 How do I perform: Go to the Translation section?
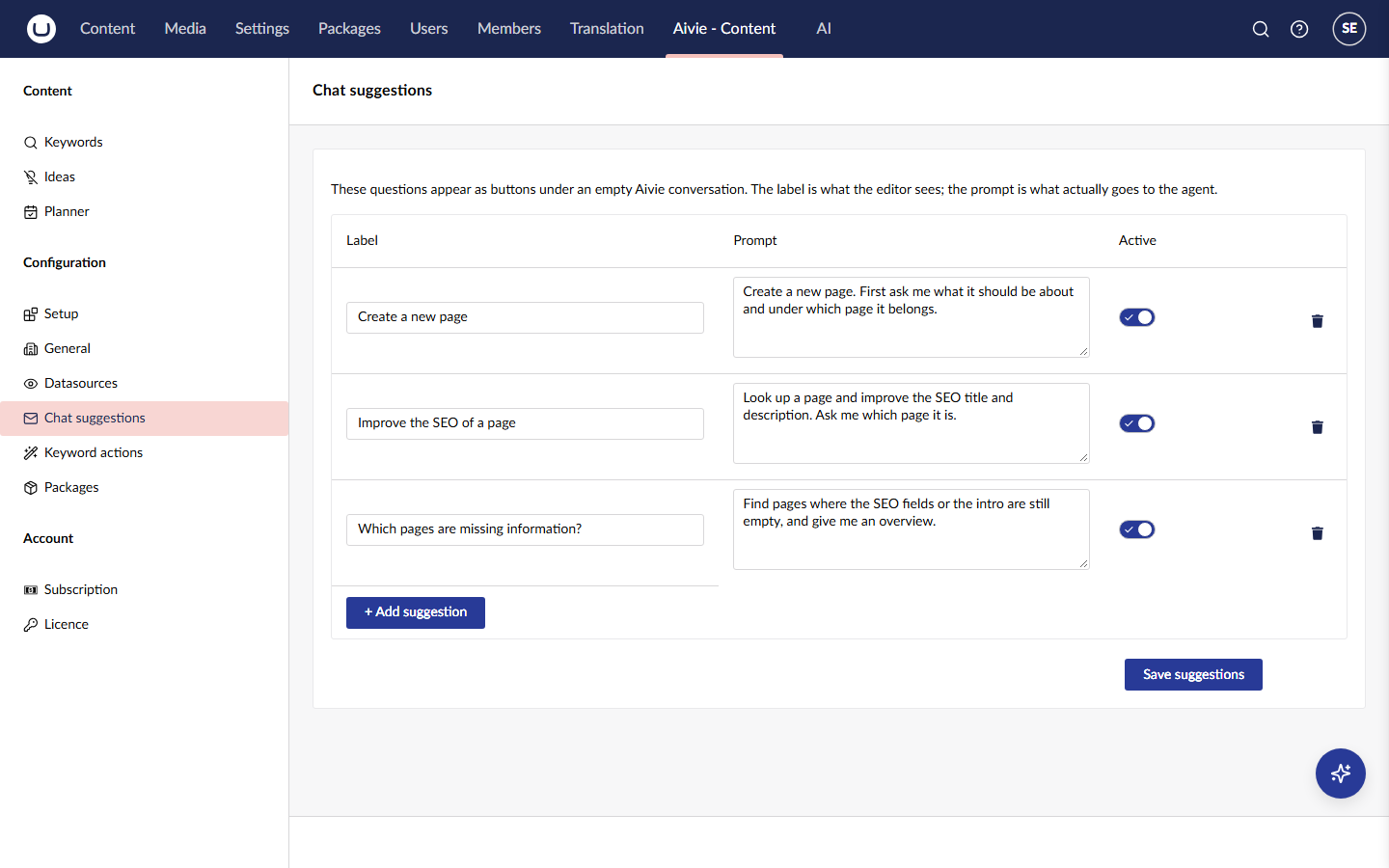coord(607,29)
